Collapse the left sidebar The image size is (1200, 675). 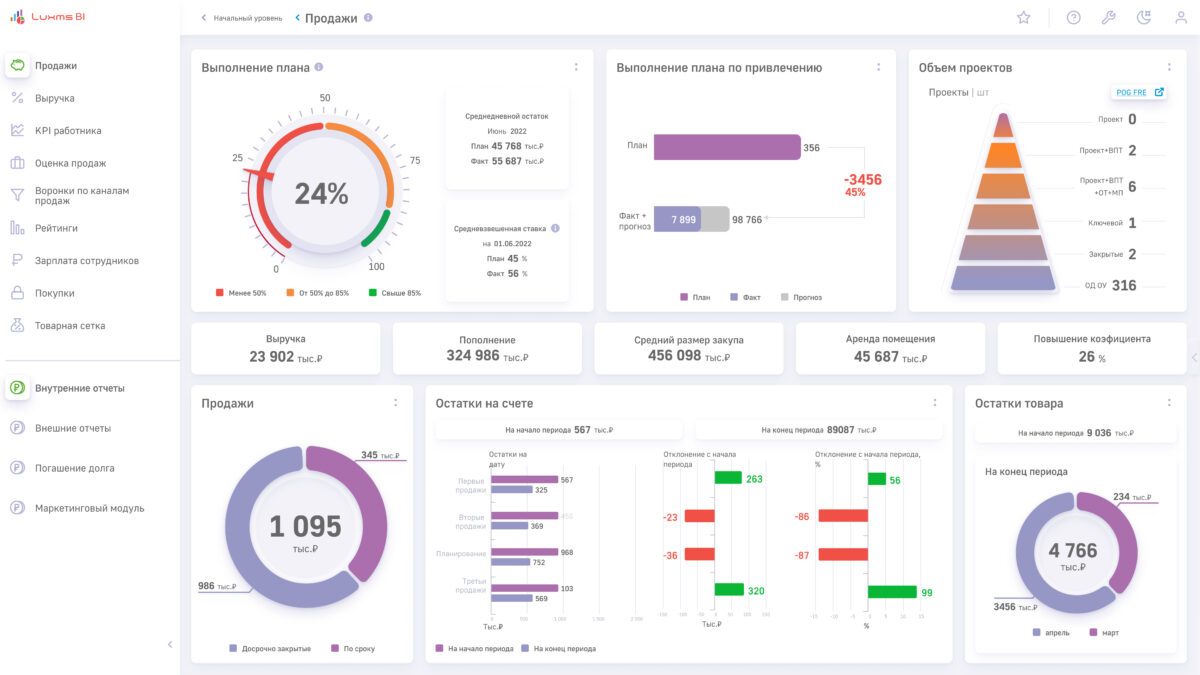click(169, 644)
